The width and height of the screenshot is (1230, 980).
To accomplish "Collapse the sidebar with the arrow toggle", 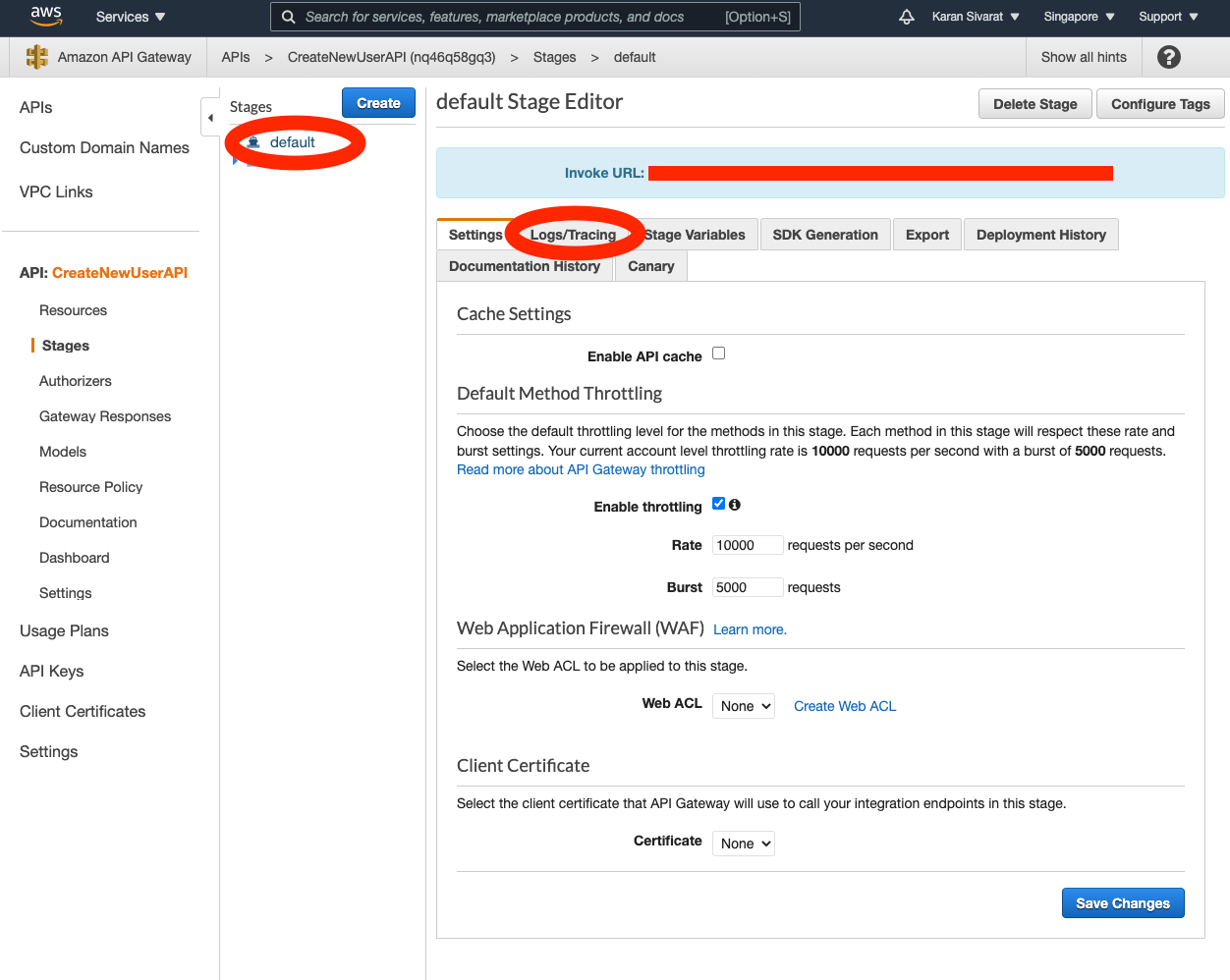I will (x=210, y=118).
